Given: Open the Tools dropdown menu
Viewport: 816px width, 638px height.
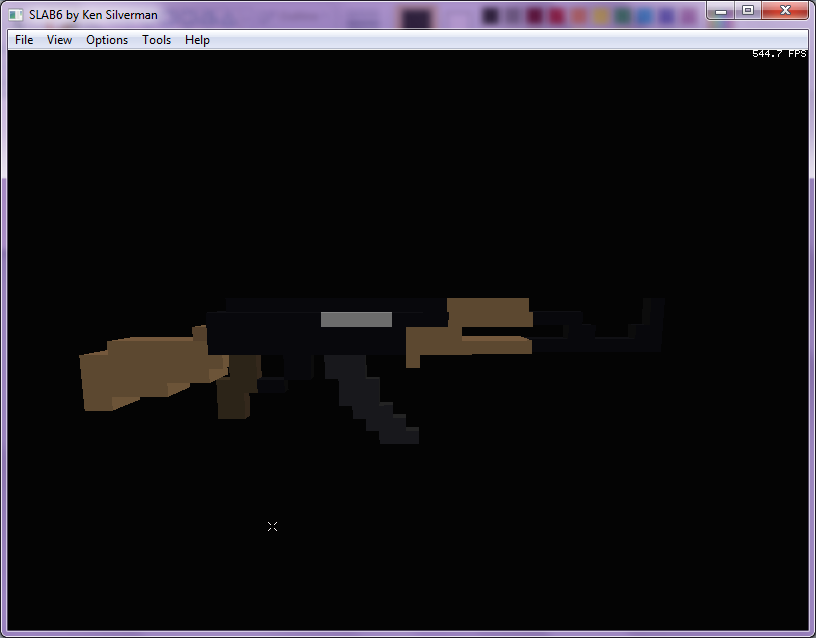Looking at the screenshot, I should coord(156,40).
